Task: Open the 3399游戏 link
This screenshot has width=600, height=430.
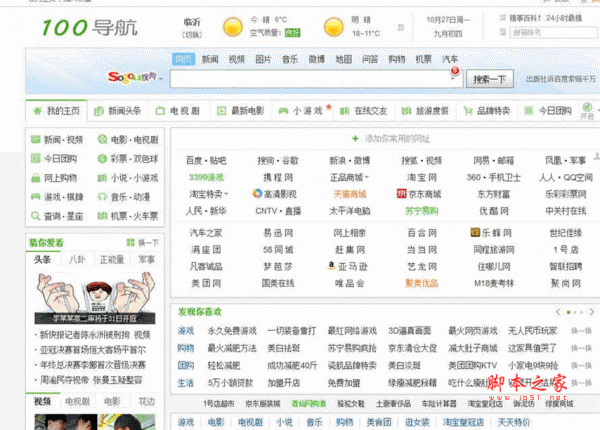Action: (206, 178)
